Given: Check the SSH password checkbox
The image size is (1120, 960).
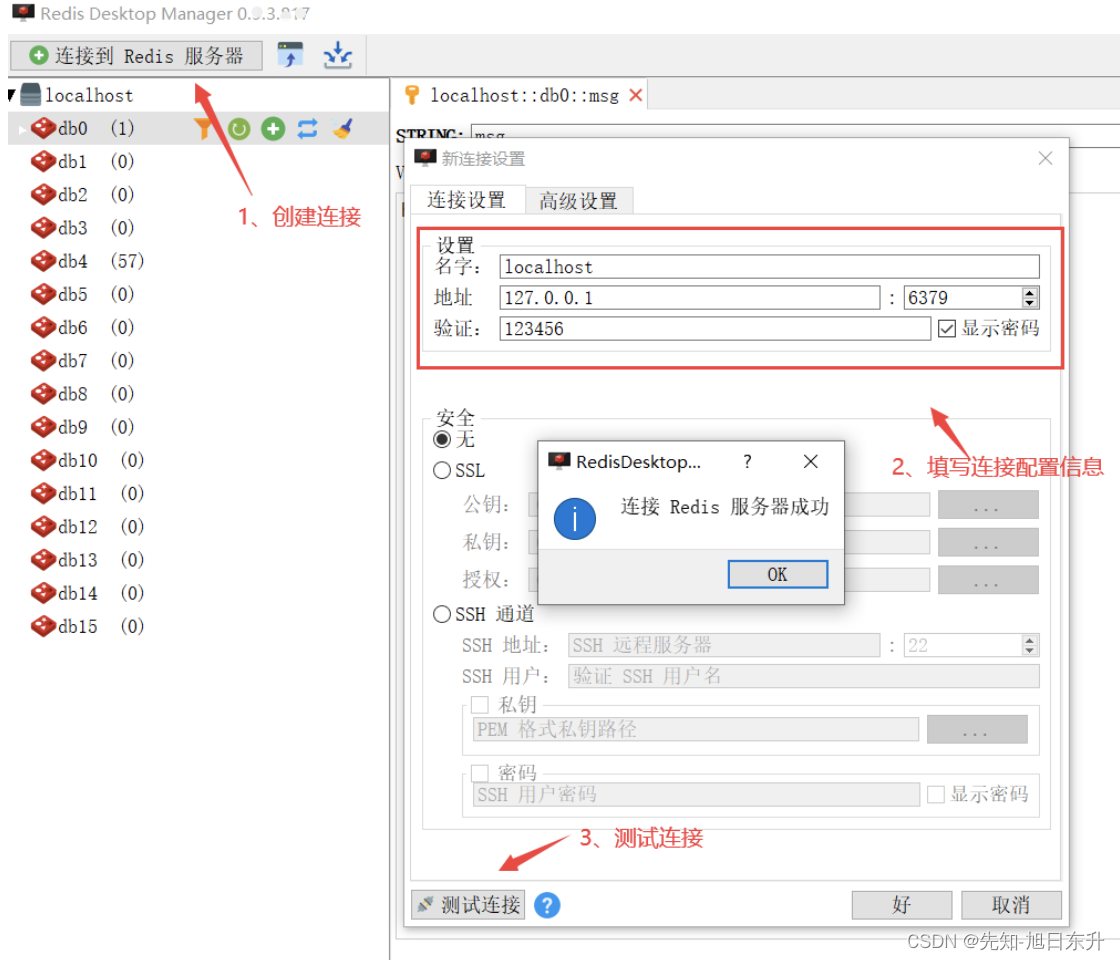Looking at the screenshot, I should [479, 773].
